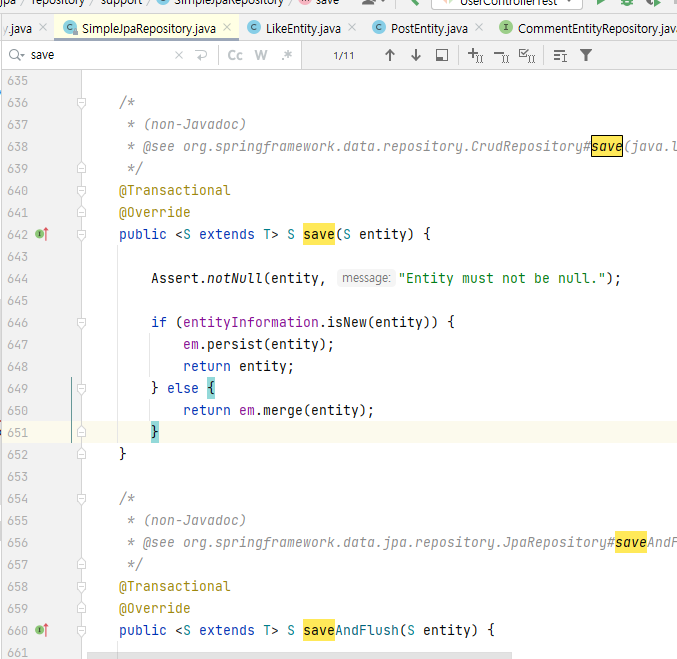Viewport: 677px width, 659px height.
Task: Collapse comment block starting at line 636
Action: click(x=81, y=103)
